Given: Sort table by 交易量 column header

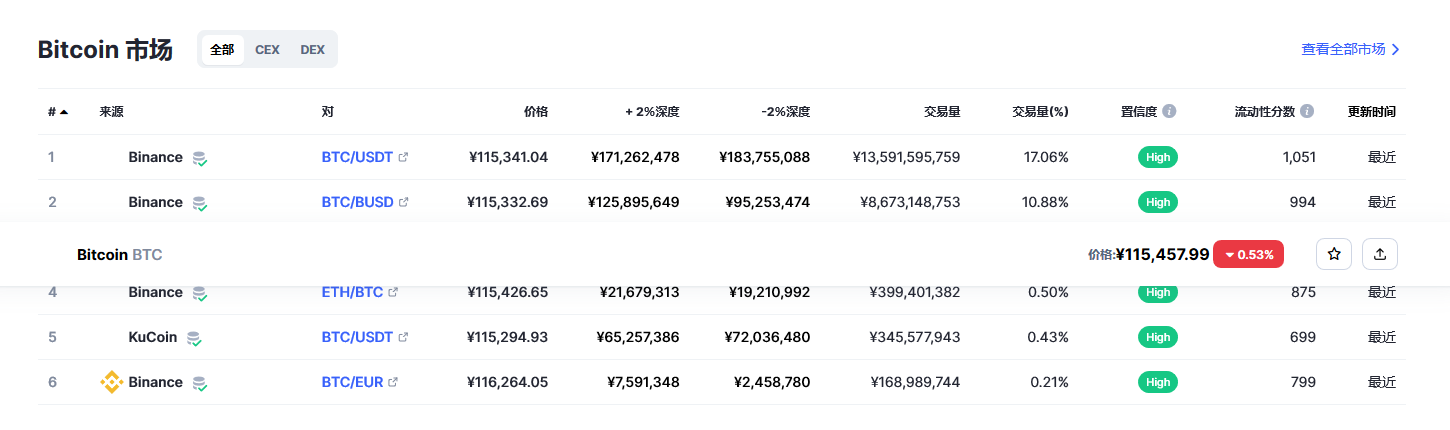Looking at the screenshot, I should coord(942,111).
